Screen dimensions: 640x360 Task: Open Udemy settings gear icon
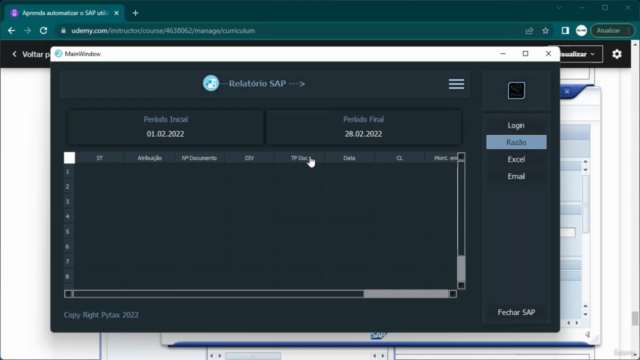[x=617, y=54]
